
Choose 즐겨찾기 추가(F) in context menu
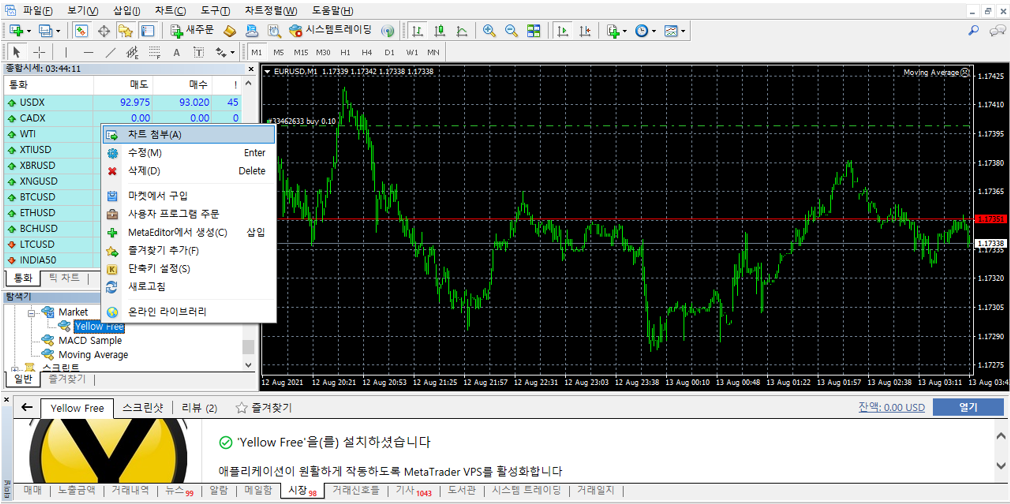189,250
